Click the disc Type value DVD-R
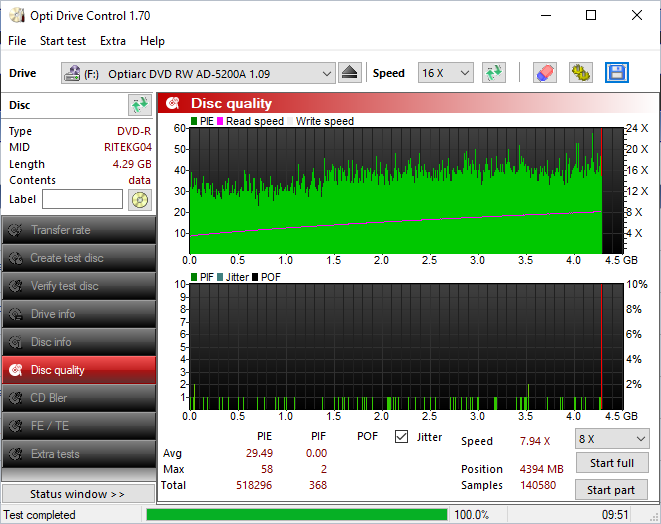Viewport: 661px width, 524px height. tap(134, 131)
